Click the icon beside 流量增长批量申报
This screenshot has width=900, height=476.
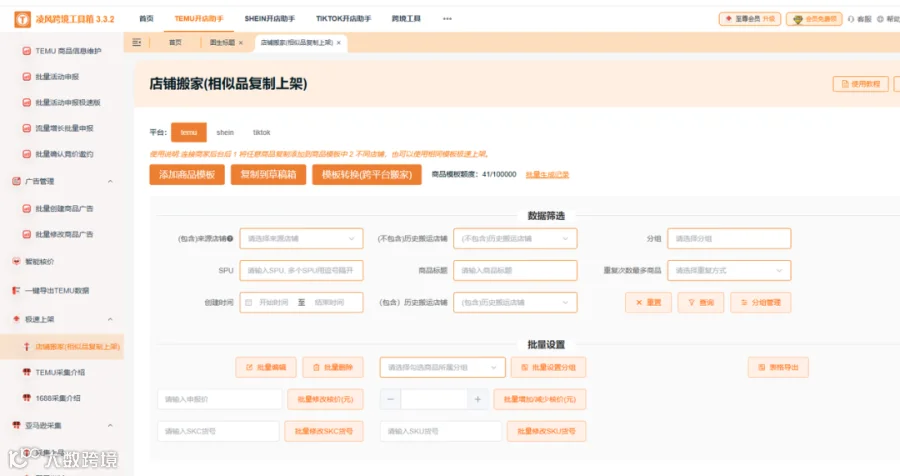coord(26,128)
